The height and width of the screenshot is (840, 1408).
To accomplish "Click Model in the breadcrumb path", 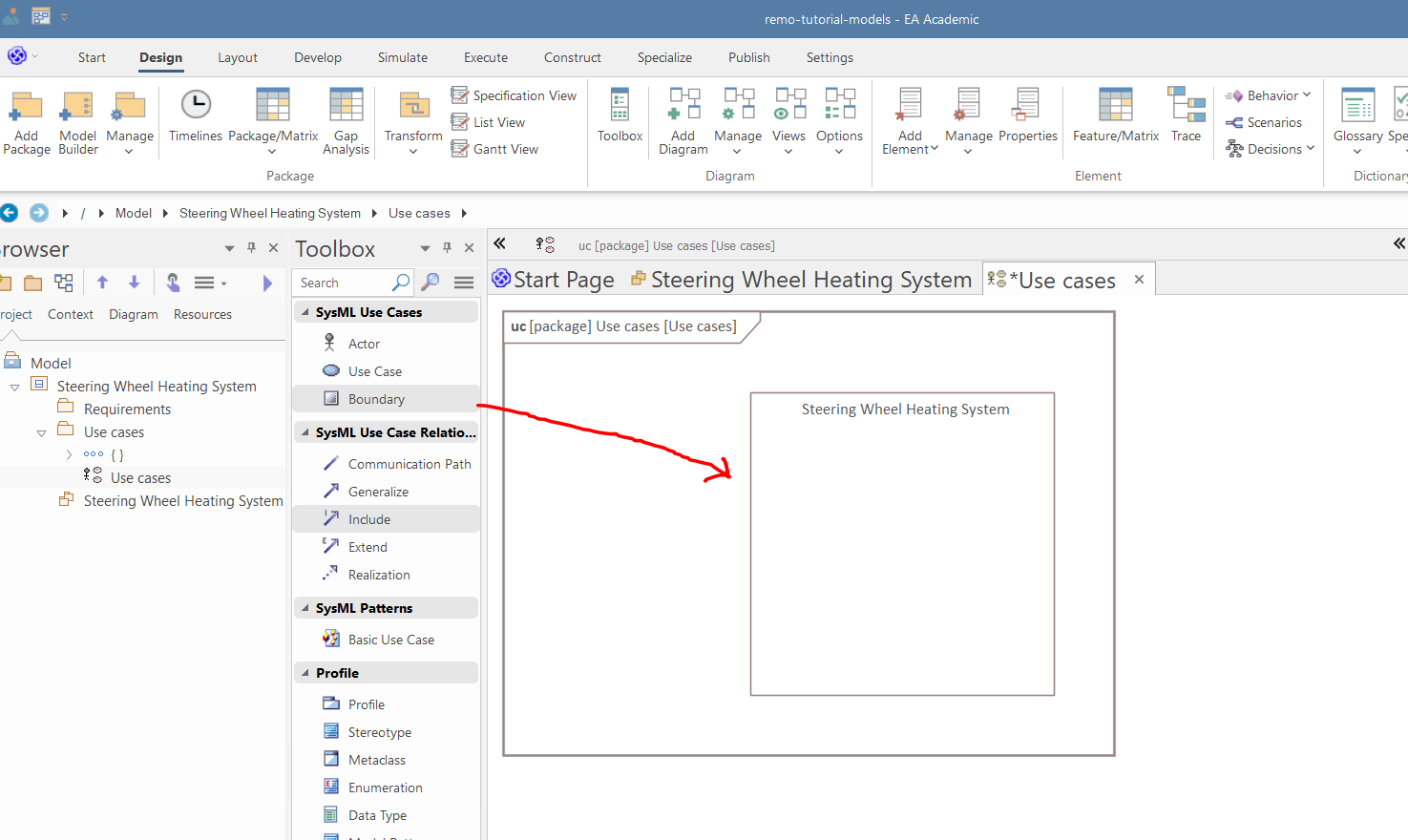I will pos(134,213).
